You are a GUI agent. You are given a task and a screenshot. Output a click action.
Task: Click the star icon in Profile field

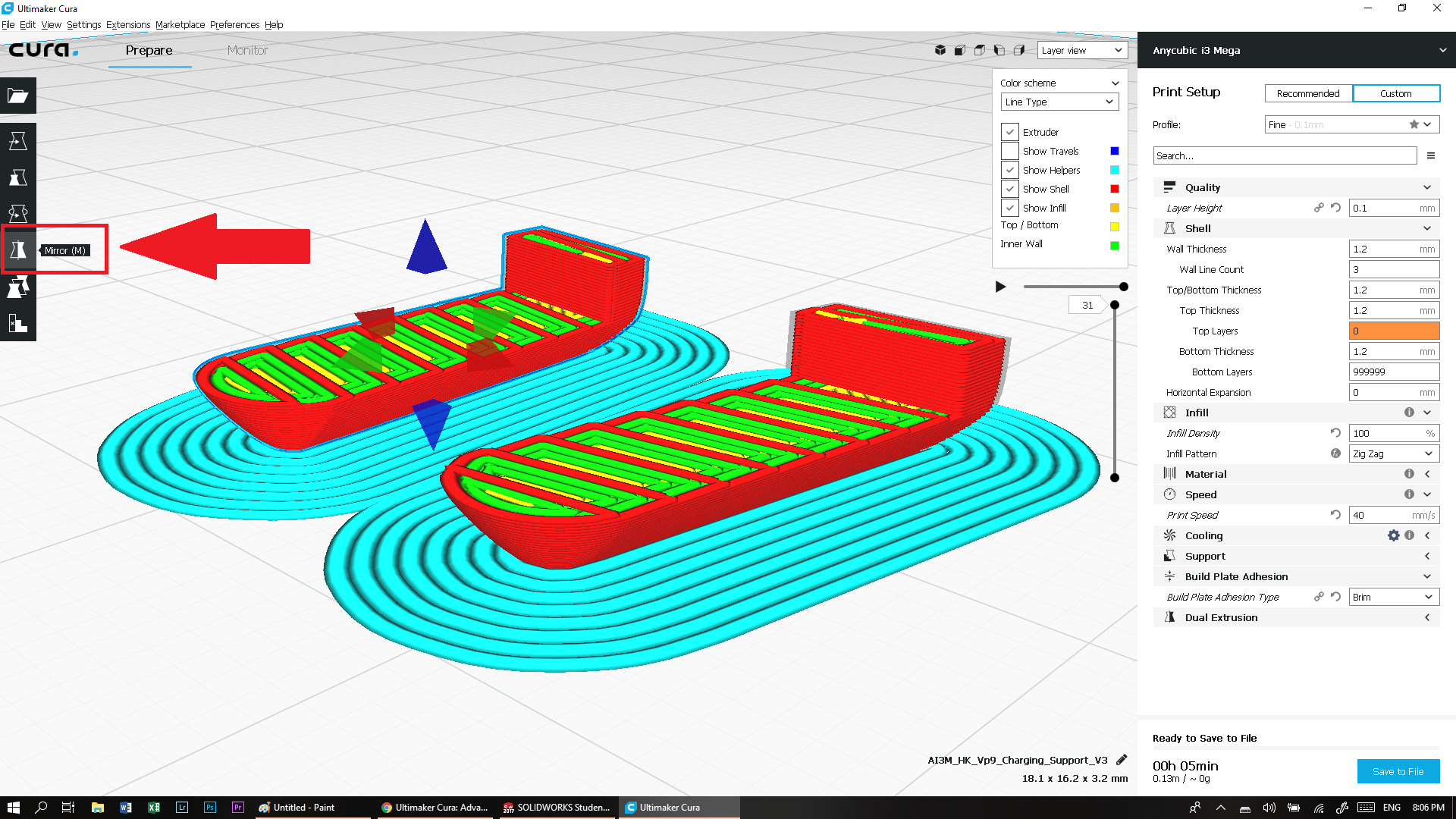(1414, 124)
